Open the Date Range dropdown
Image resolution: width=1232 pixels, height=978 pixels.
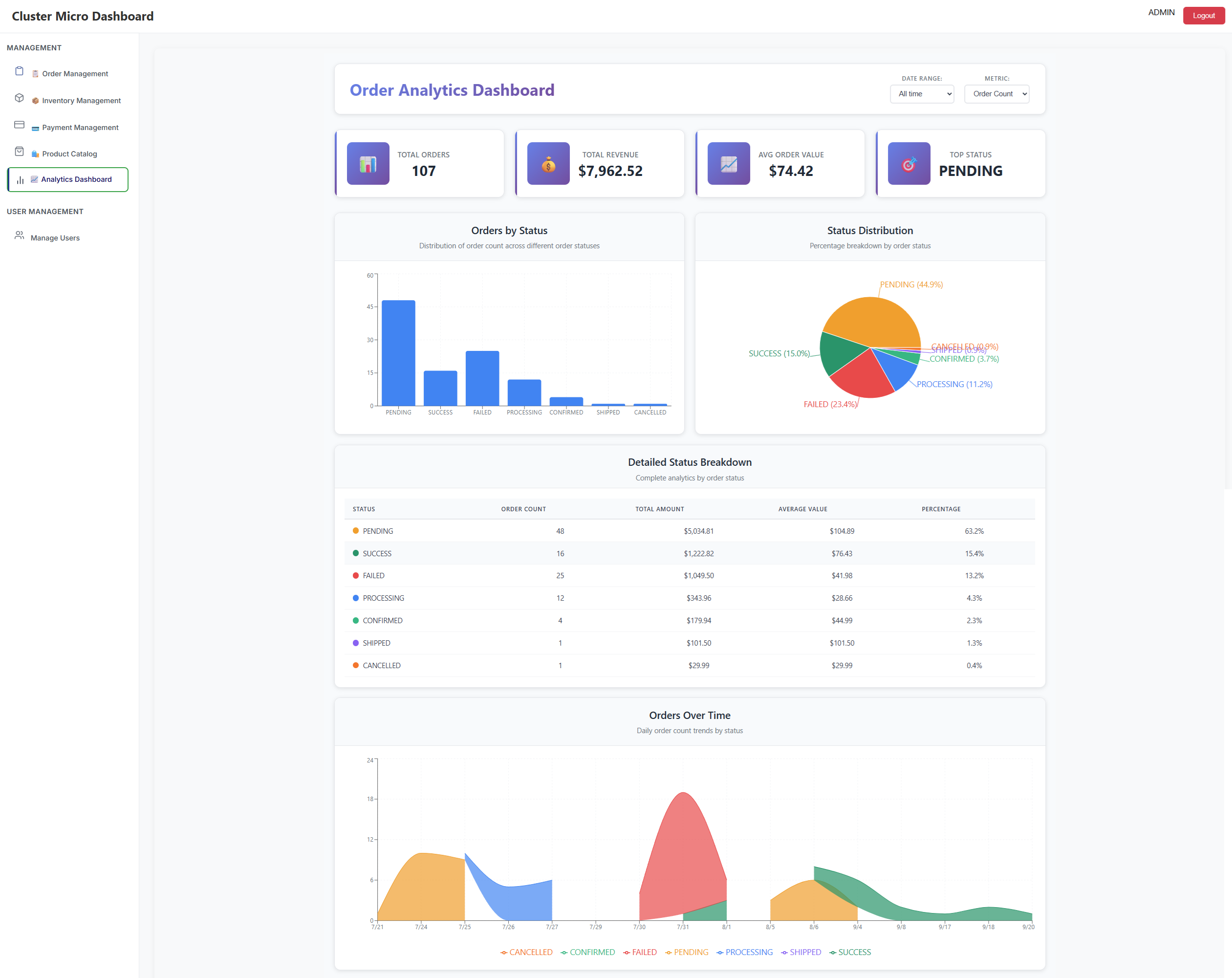tap(921, 94)
